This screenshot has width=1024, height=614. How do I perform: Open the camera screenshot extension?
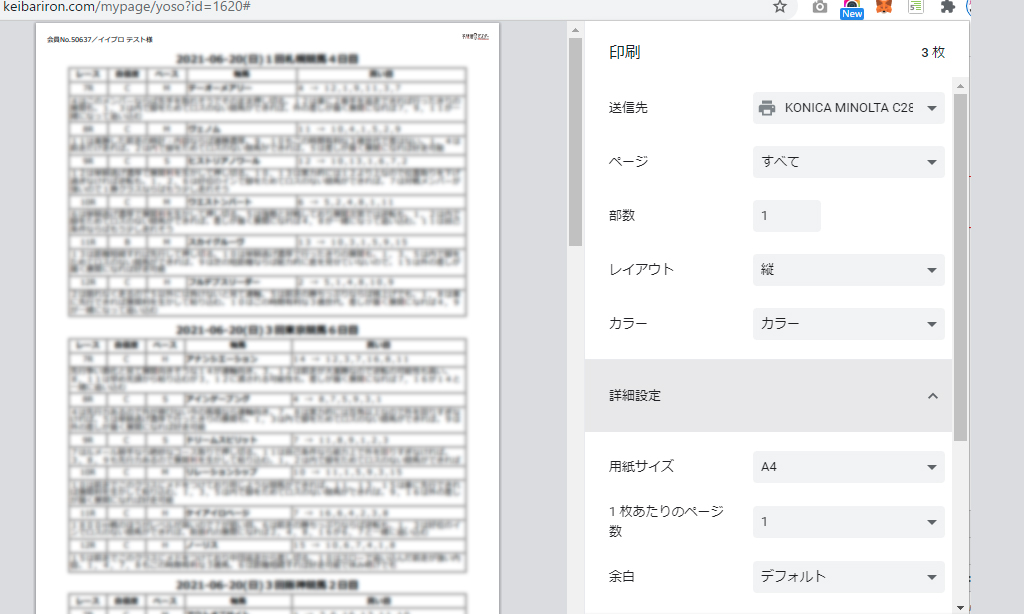point(820,7)
